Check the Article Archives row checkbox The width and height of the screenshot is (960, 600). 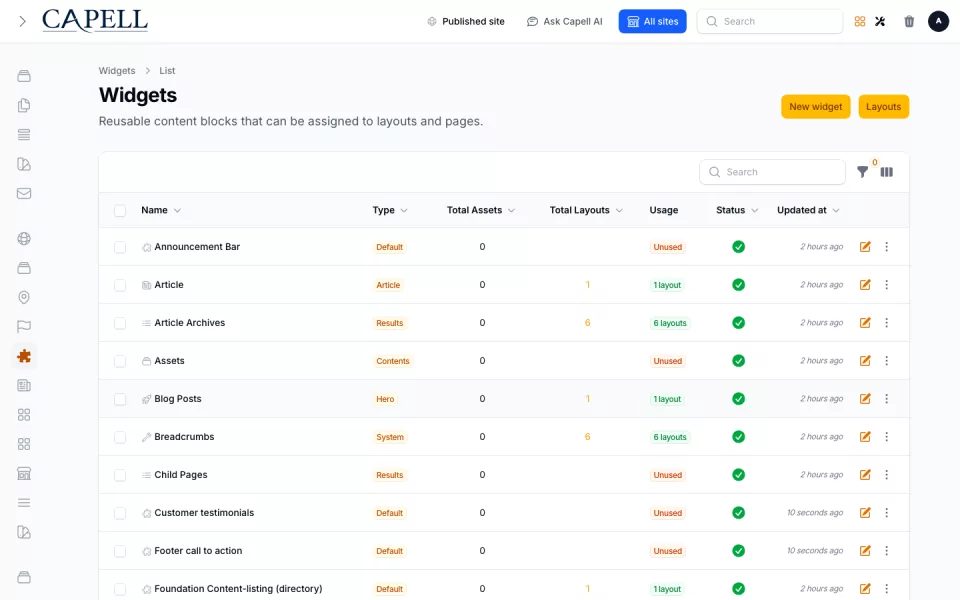[x=120, y=323]
